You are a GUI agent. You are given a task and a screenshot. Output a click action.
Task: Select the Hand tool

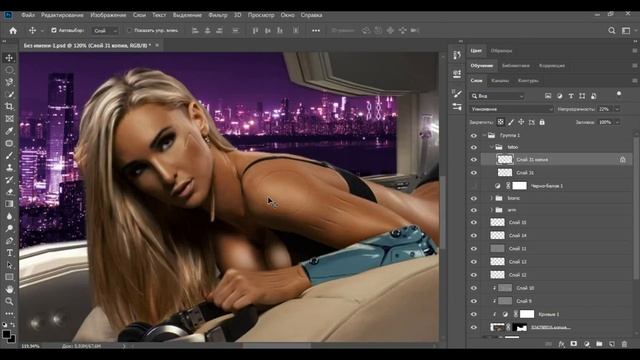9,289
